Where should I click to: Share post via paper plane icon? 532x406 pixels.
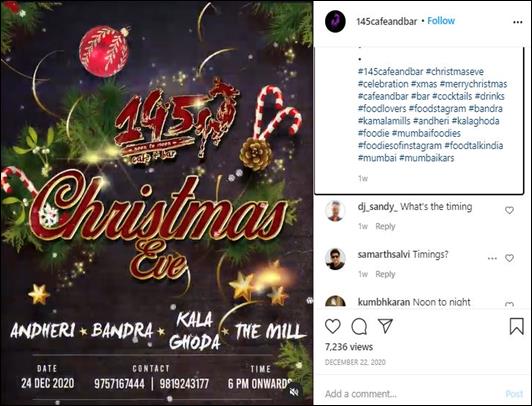[x=385, y=326]
